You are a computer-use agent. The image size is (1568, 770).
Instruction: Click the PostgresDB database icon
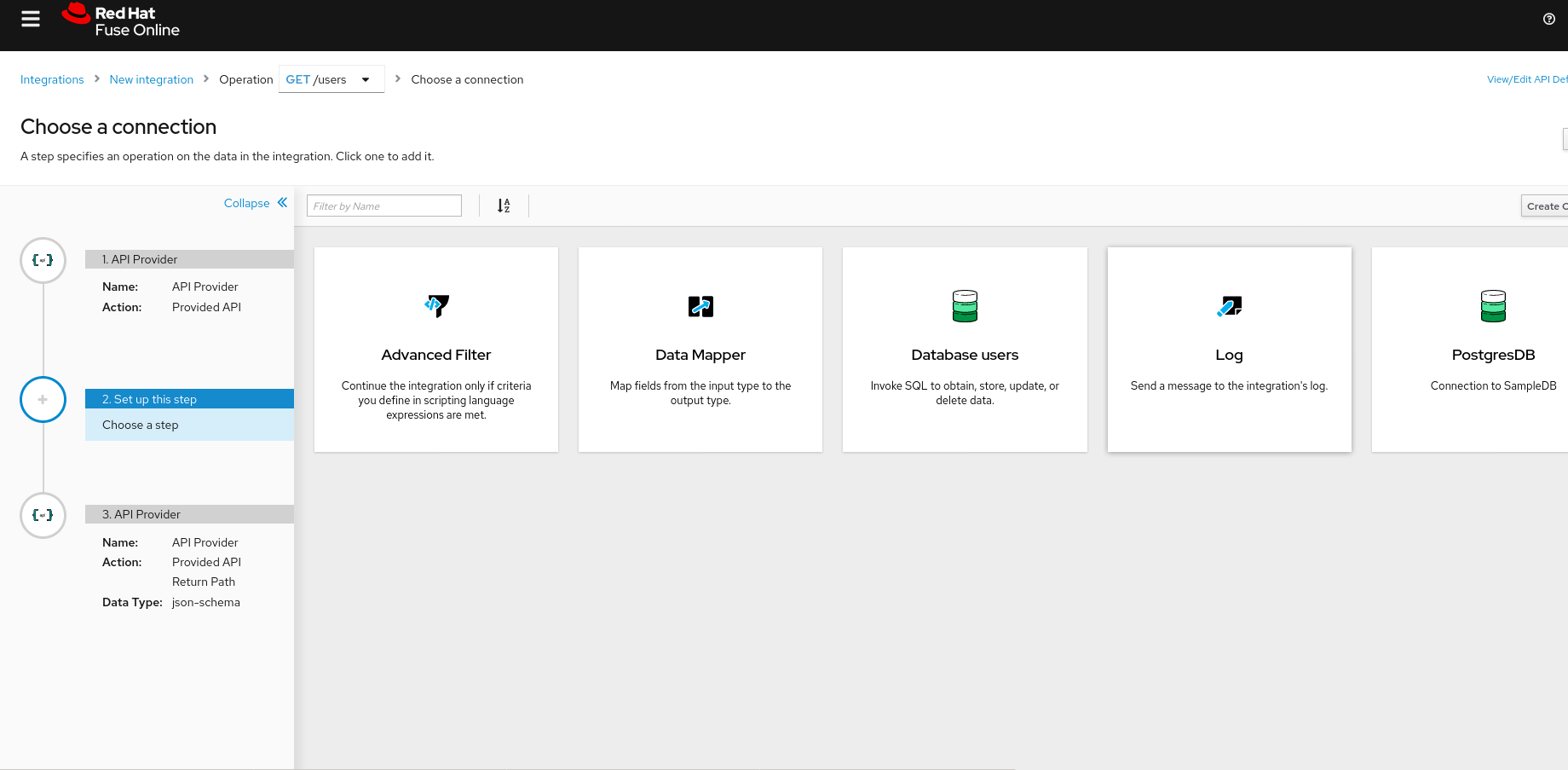pos(1493,306)
